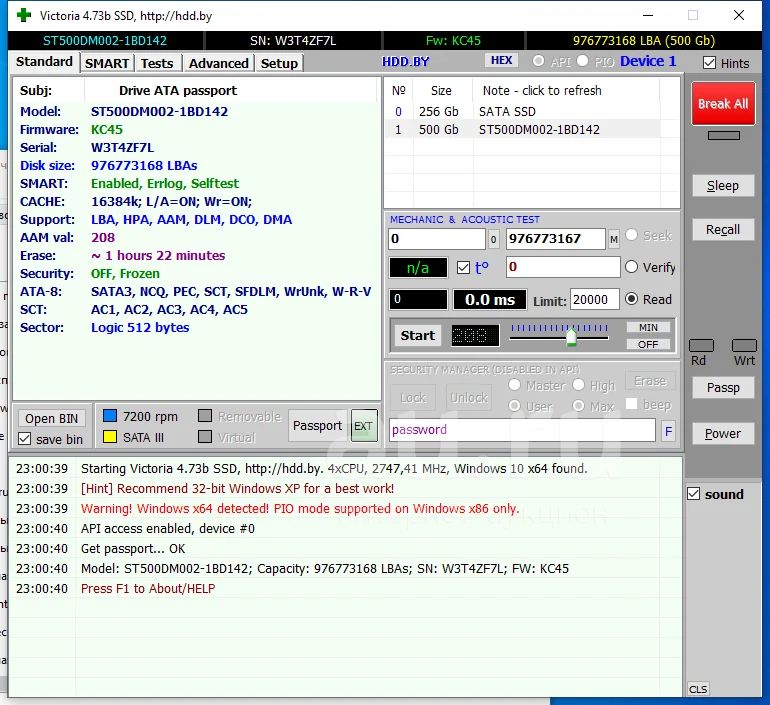Viewport: 770px width, 705px height.
Task: Click the small M marker after end LBA
Action: 614,239
